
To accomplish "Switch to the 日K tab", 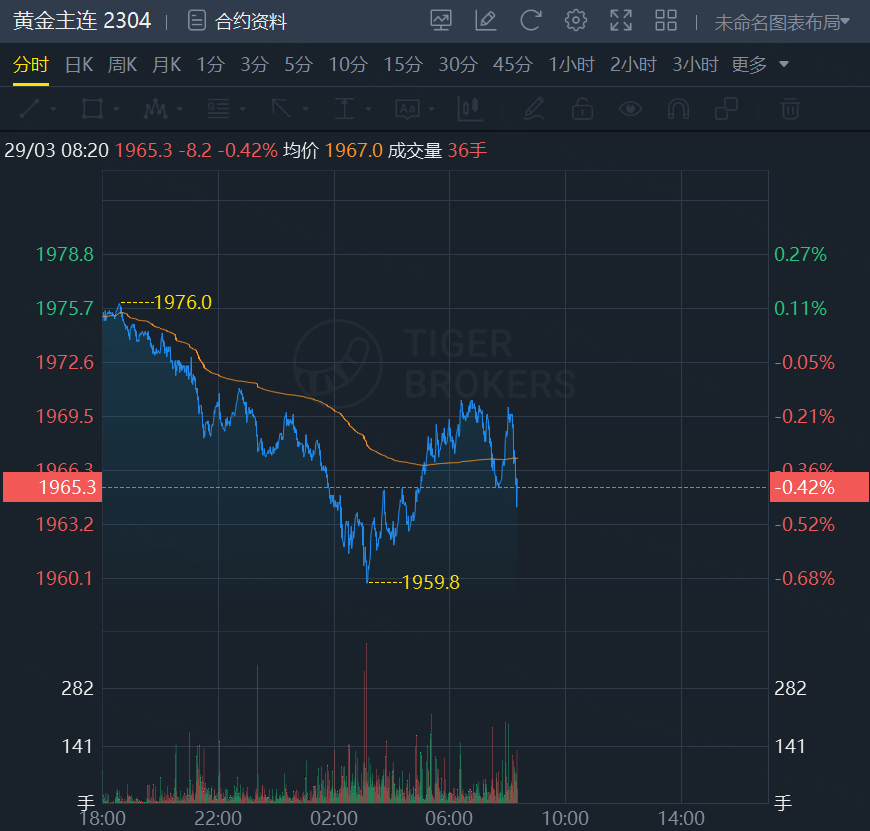I will point(79,65).
